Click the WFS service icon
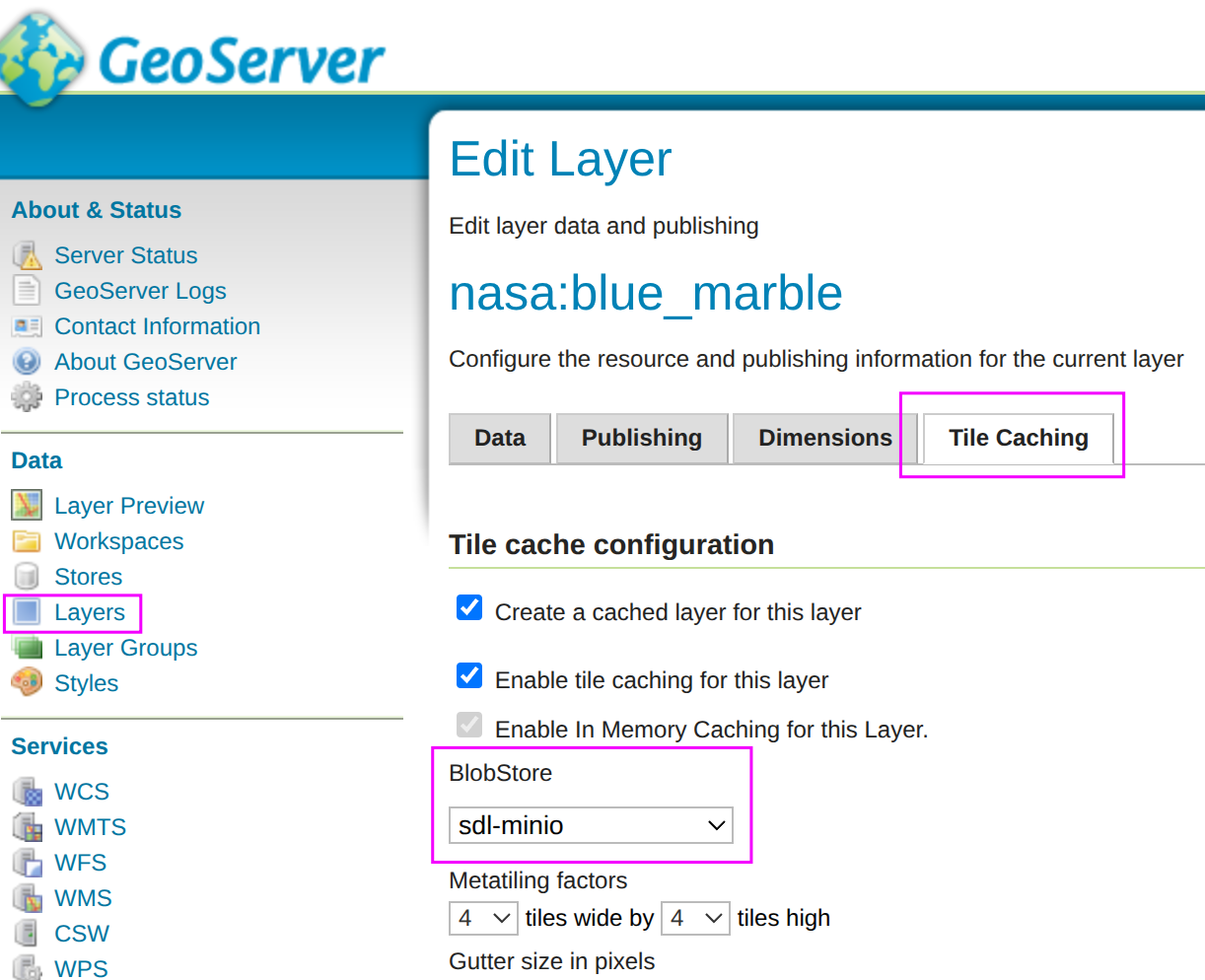The width and height of the screenshot is (1205, 980). click(x=27, y=863)
